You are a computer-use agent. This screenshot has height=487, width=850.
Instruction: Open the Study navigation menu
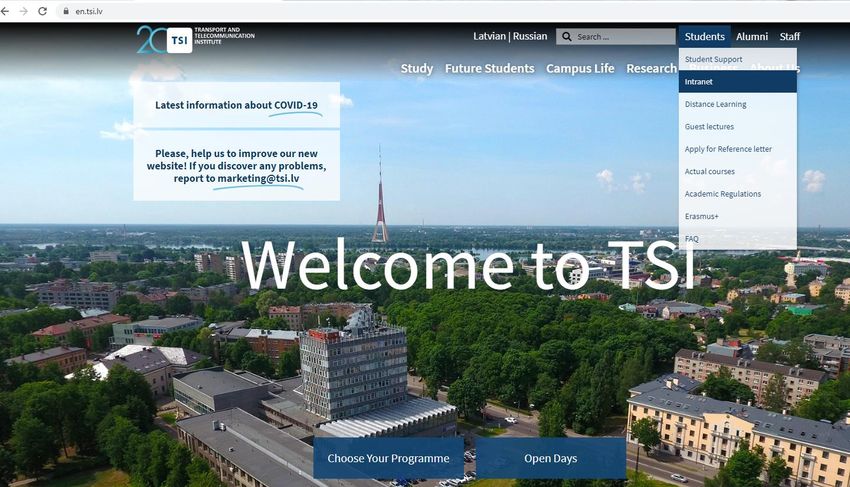[417, 68]
